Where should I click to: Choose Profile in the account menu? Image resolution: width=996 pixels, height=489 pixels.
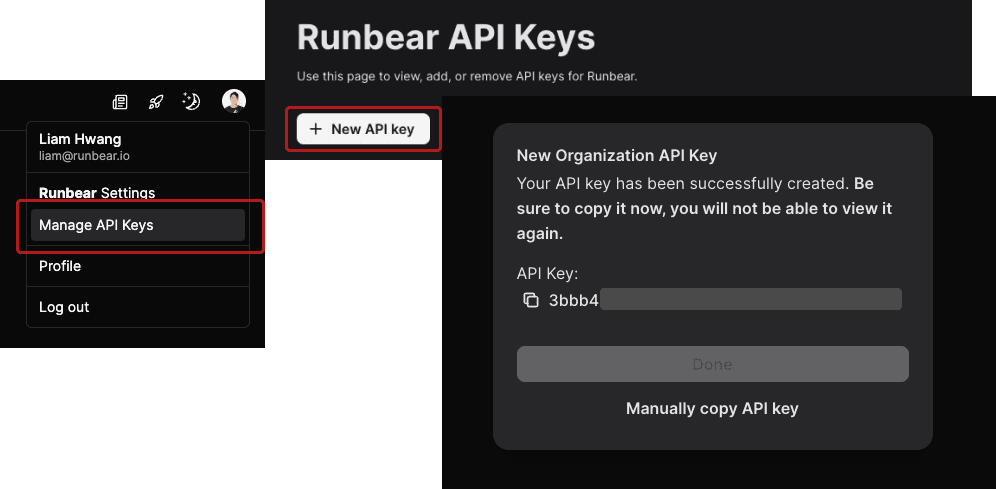60,266
